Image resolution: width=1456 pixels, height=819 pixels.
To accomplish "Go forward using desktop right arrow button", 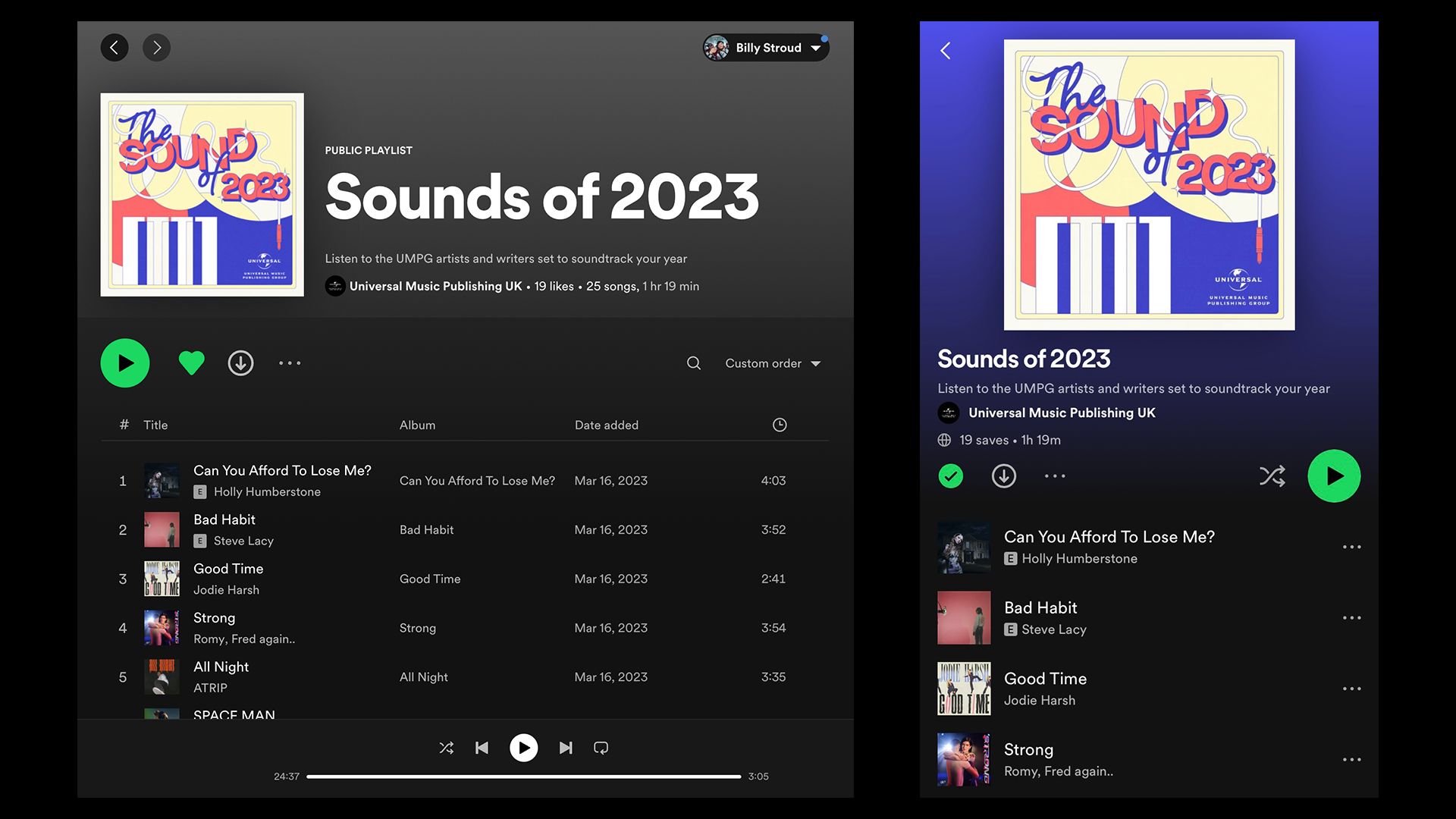I will pos(157,48).
